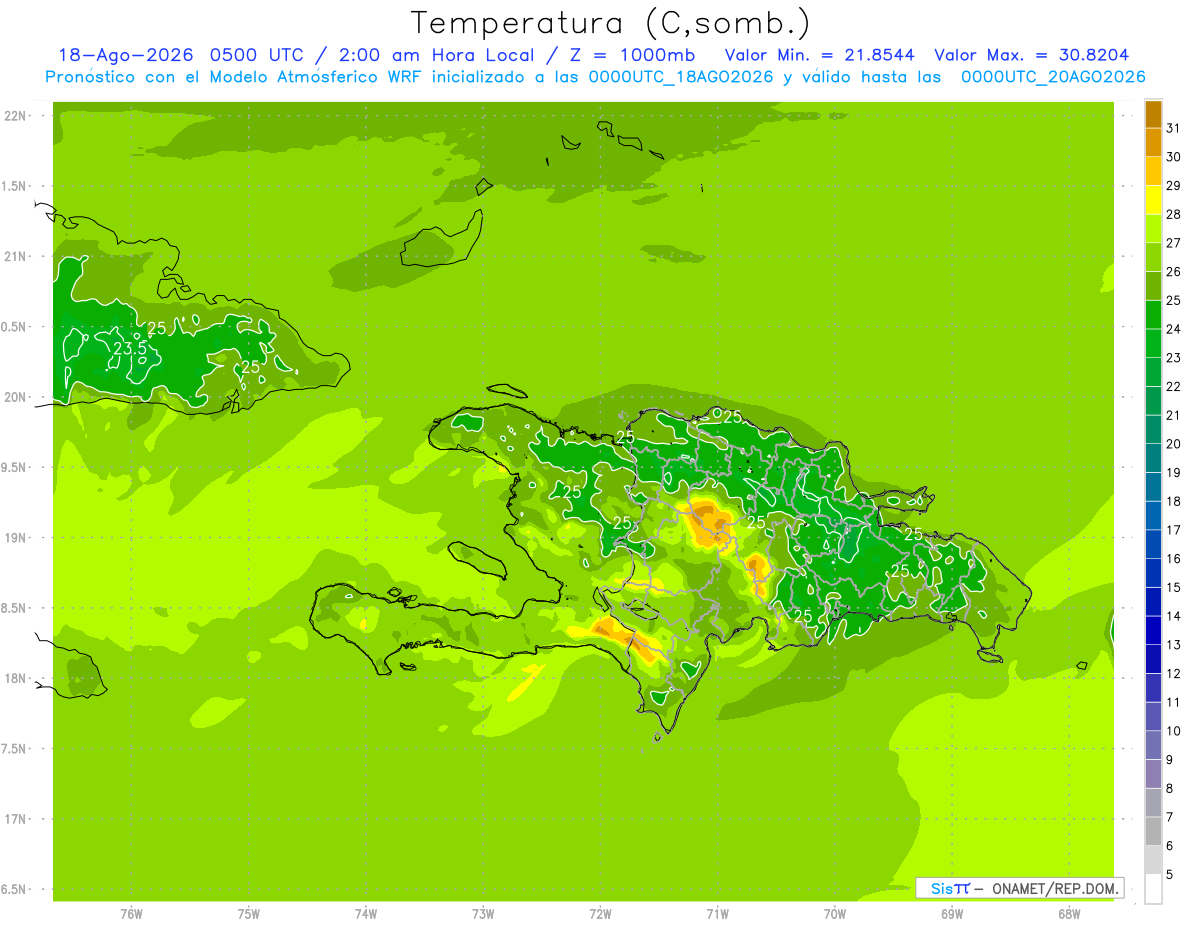This screenshot has width=1200, height=927.
Task: Click the legend value 26
Action: (x=1174, y=272)
